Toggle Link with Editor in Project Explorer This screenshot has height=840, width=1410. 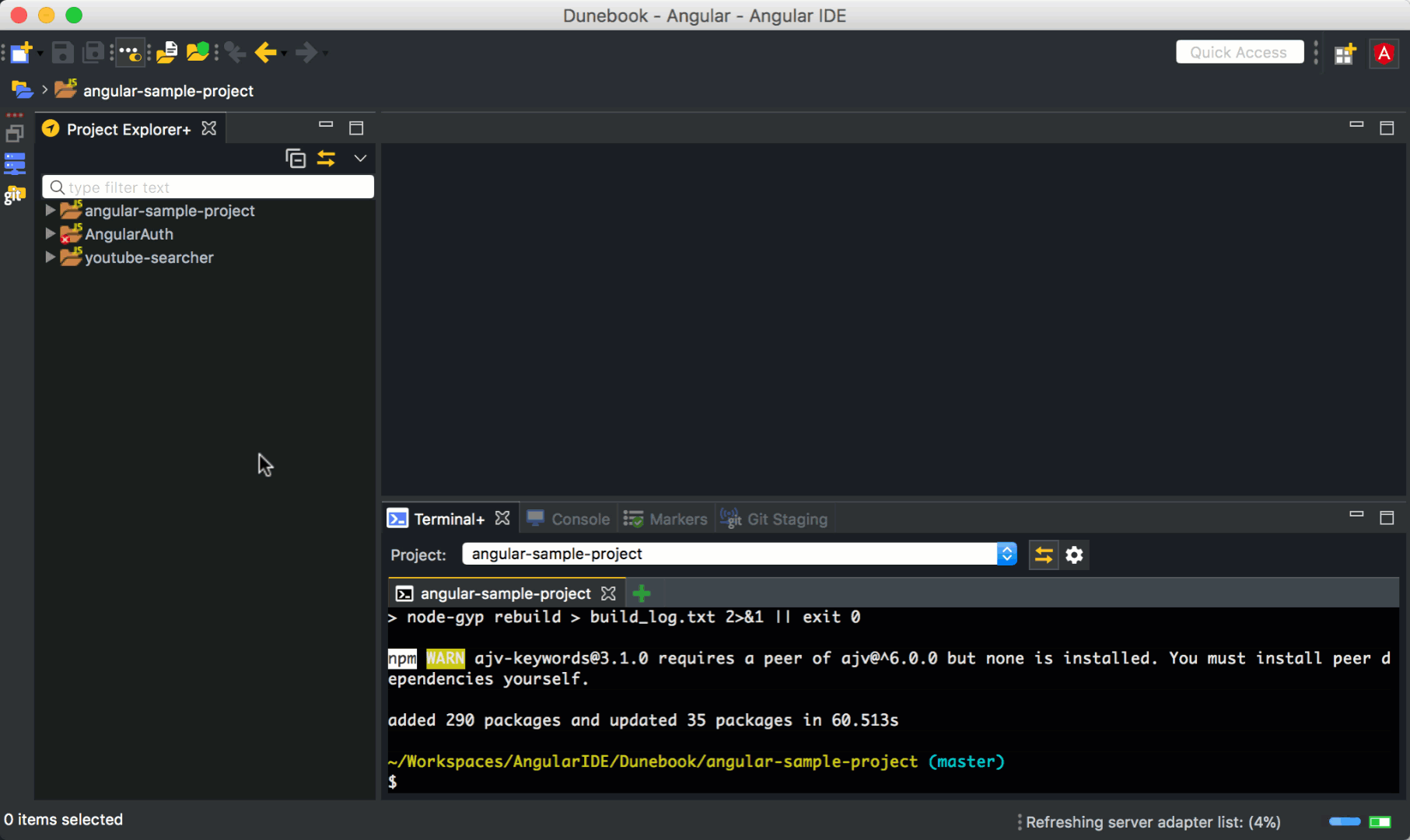pos(326,159)
